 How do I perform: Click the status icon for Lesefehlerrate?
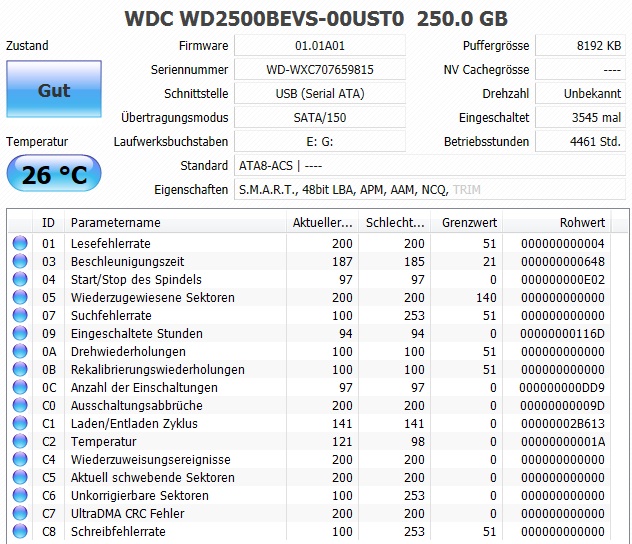20,243
